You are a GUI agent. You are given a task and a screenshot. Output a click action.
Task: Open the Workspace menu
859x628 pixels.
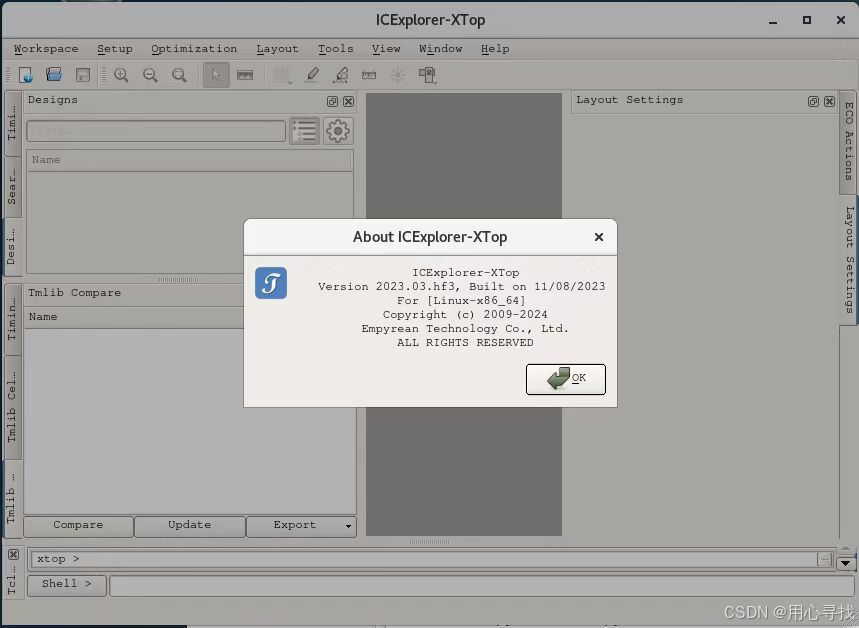point(46,49)
